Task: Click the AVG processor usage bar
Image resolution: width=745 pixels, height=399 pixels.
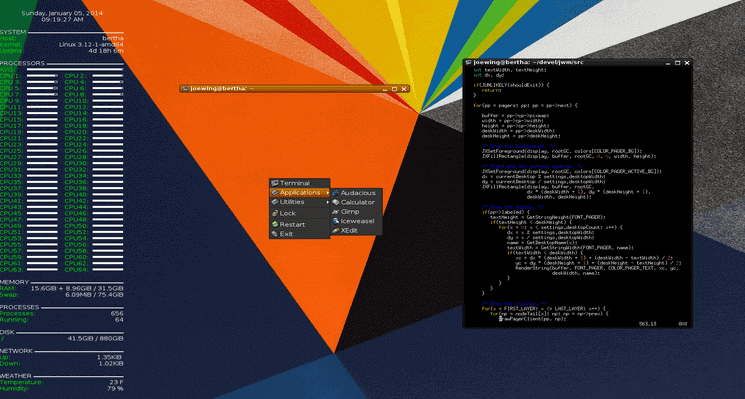Action: 75,70
